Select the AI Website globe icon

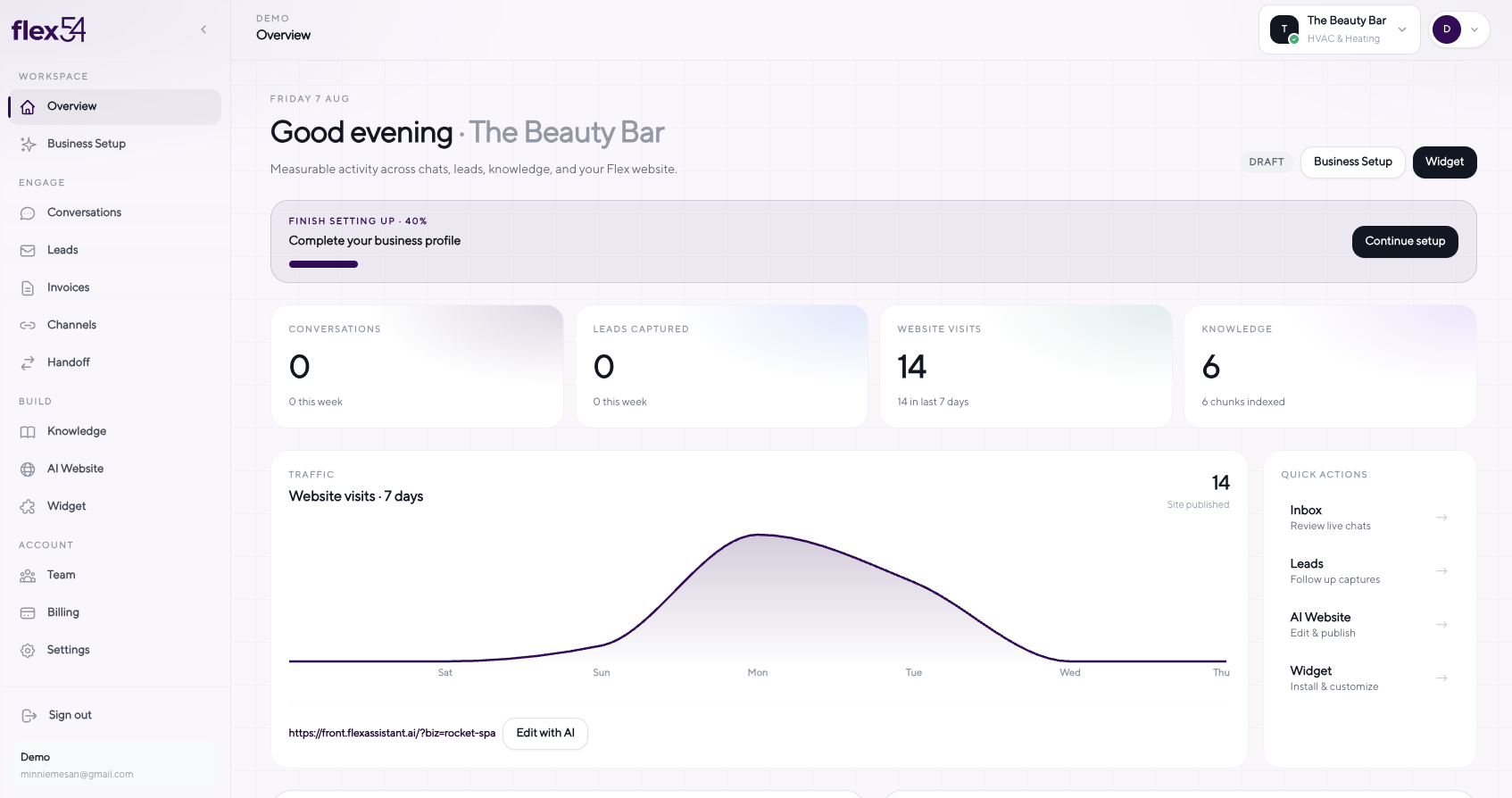pyautogui.click(x=28, y=470)
